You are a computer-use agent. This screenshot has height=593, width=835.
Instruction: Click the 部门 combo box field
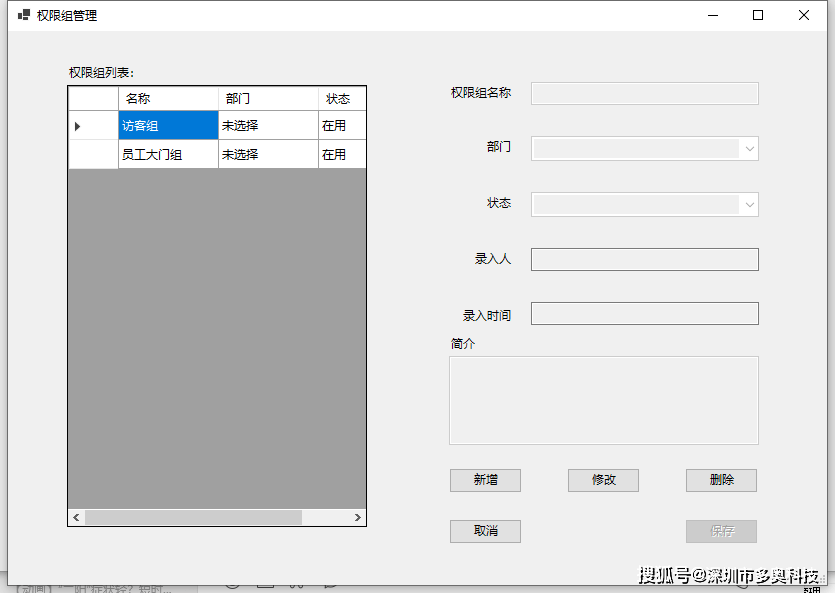click(640, 148)
